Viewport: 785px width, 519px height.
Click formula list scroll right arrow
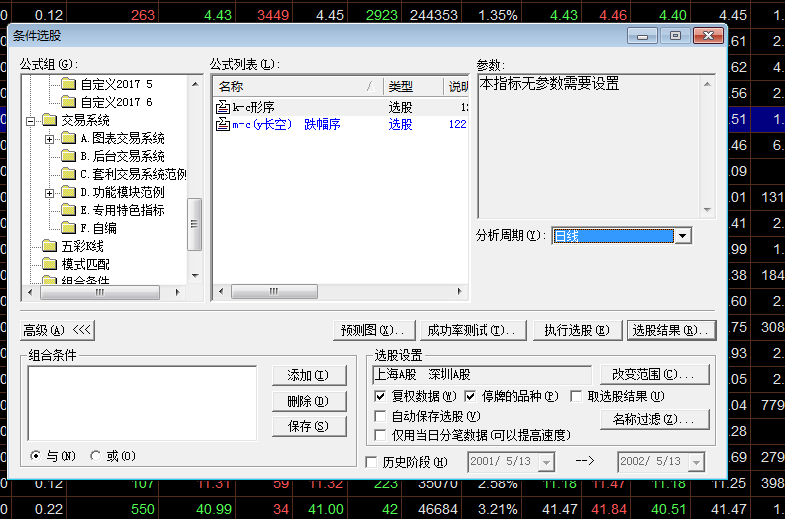pos(460,291)
